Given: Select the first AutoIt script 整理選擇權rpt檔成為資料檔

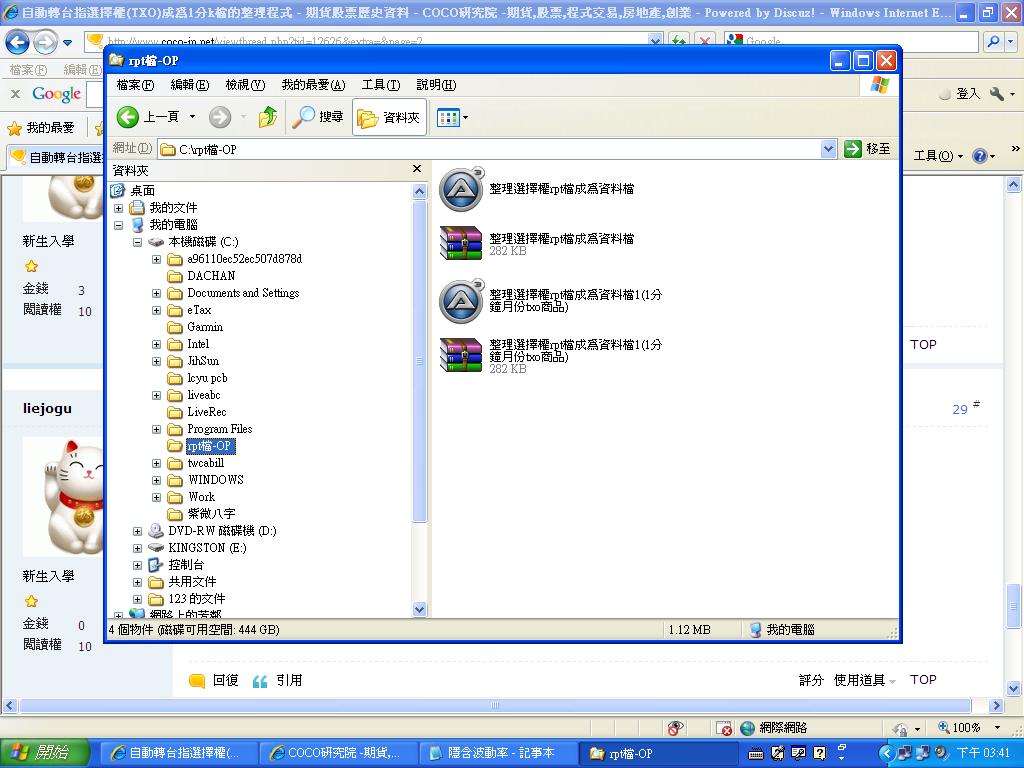Looking at the screenshot, I should pyautogui.click(x=537, y=189).
